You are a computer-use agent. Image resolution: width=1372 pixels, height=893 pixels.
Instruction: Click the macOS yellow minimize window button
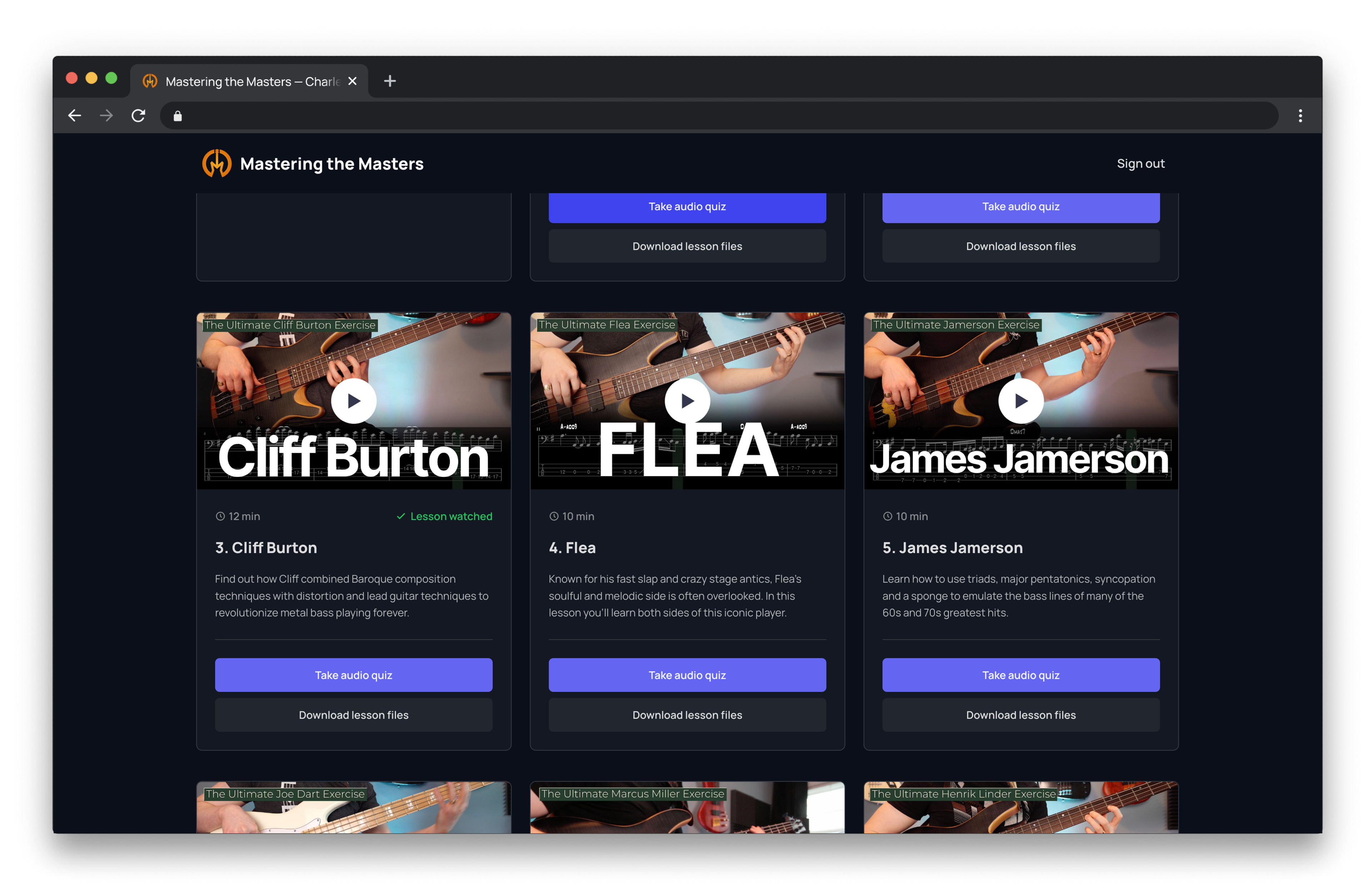click(91, 78)
